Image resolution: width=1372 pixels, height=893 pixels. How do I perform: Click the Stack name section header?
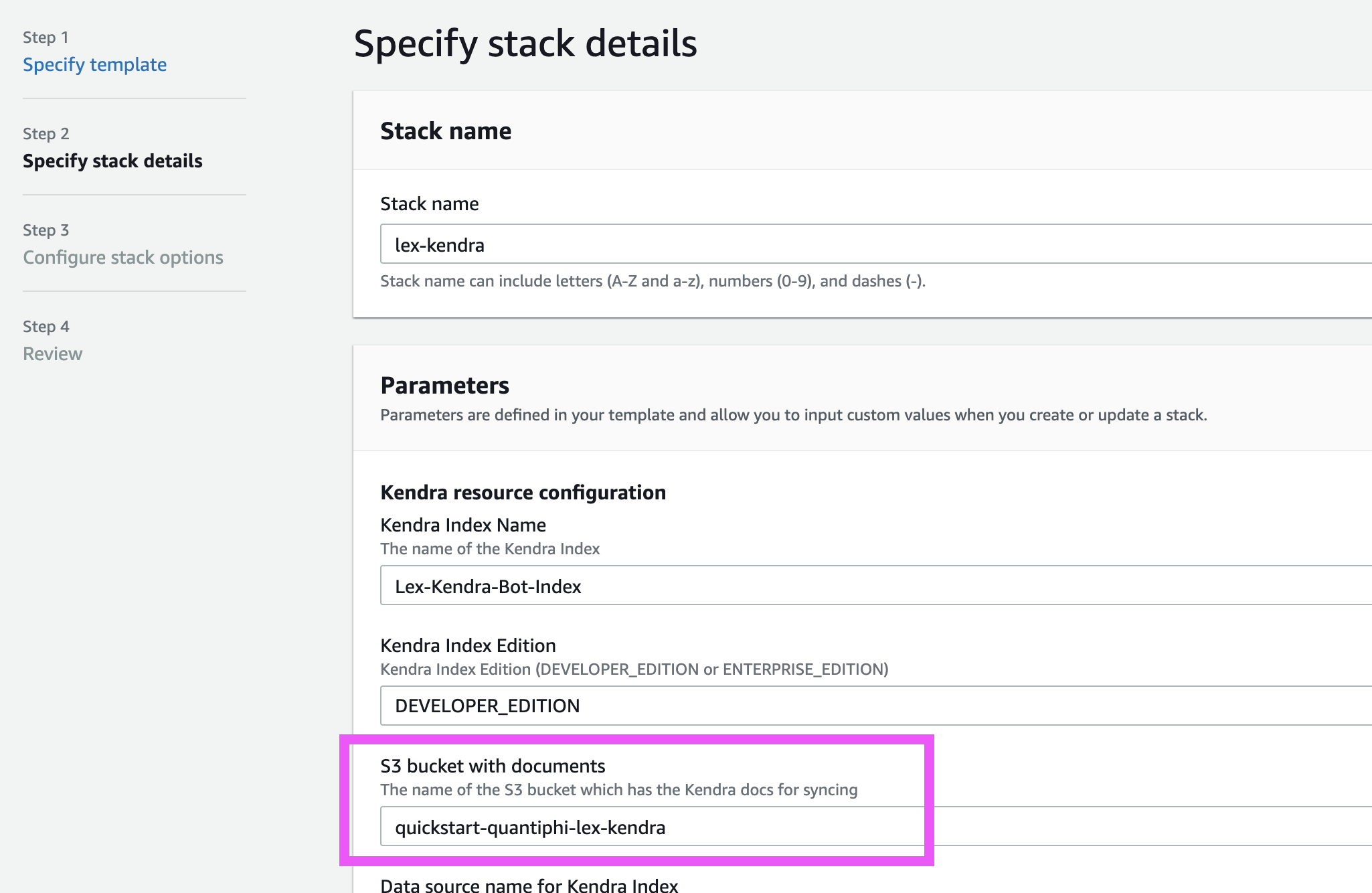pos(446,131)
